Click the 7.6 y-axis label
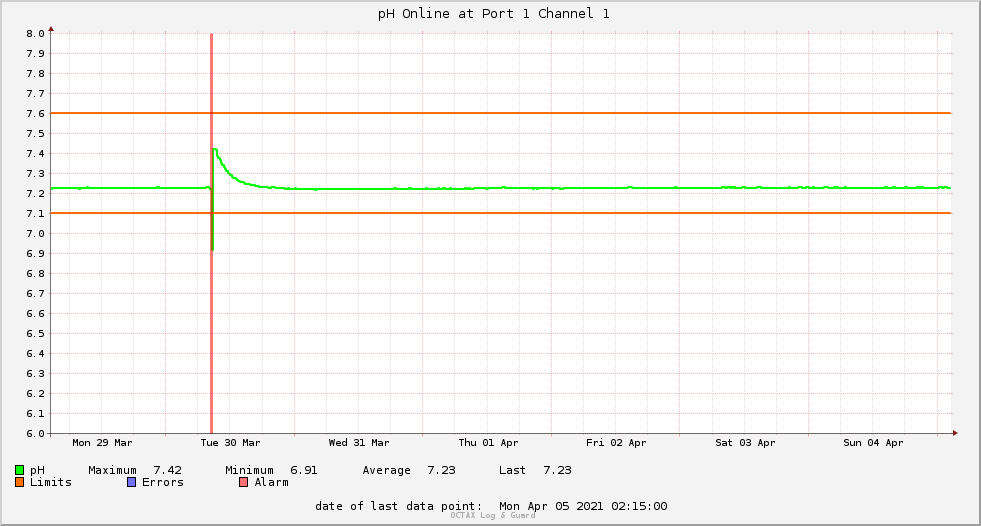The width and height of the screenshot is (981, 526). [x=36, y=114]
